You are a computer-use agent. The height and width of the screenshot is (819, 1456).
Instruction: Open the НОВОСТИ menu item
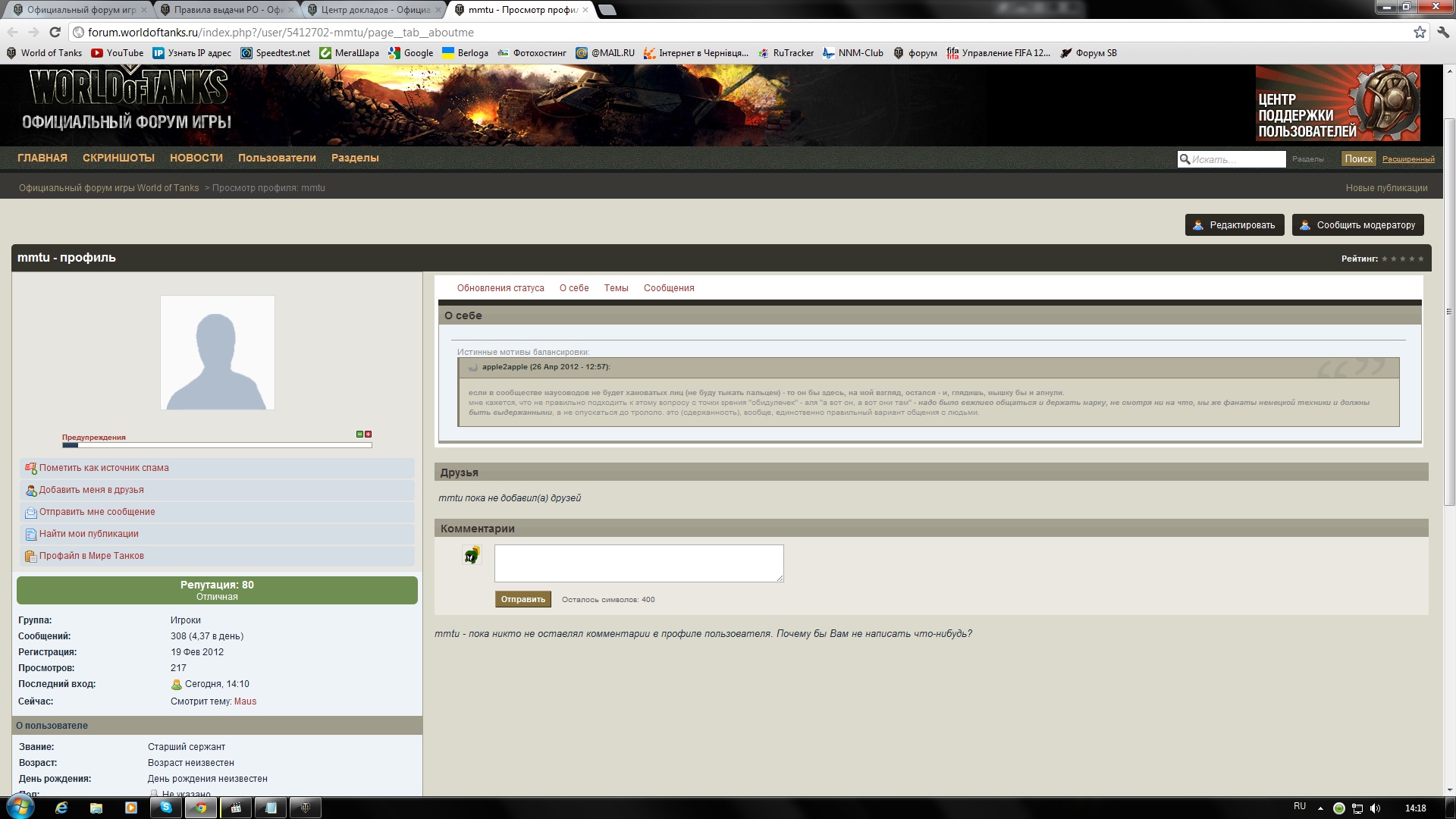click(196, 158)
